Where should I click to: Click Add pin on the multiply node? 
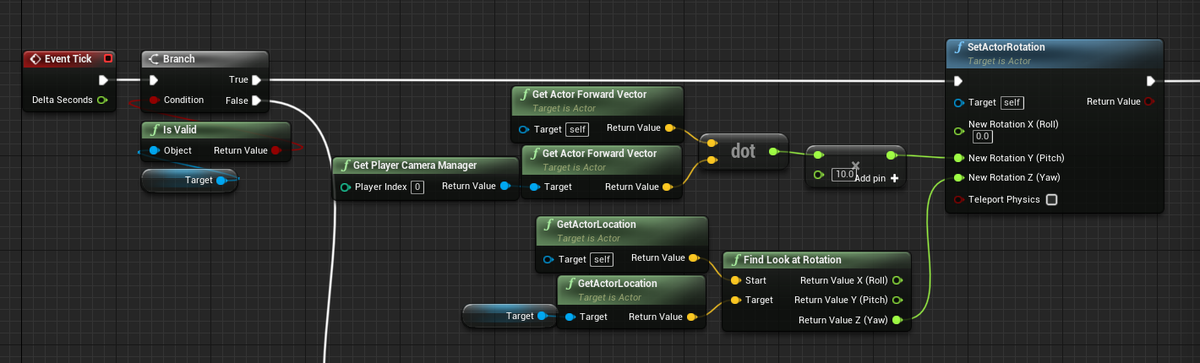point(877,177)
